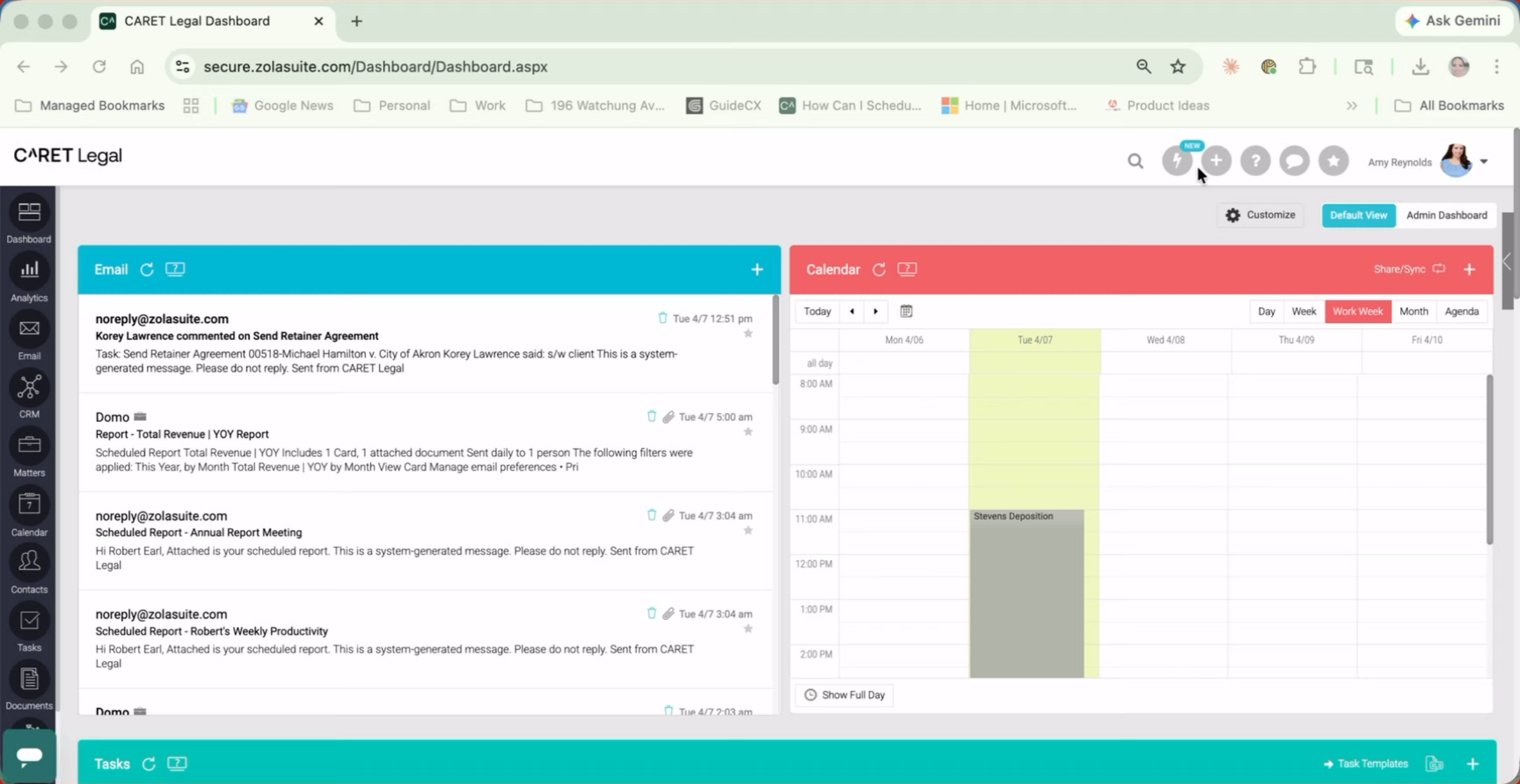Compose new email with Email plus icon
This screenshot has height=784, width=1520.
click(757, 270)
